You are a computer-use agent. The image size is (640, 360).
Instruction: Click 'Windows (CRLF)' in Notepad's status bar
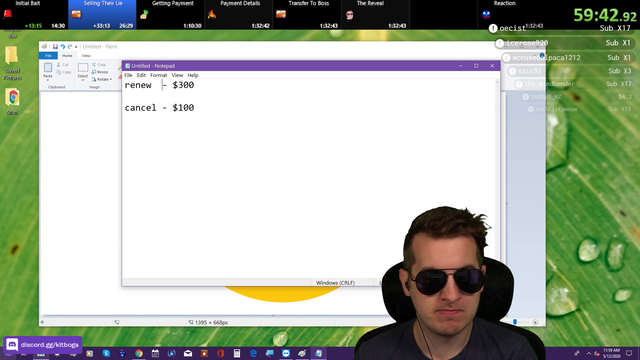click(x=335, y=282)
